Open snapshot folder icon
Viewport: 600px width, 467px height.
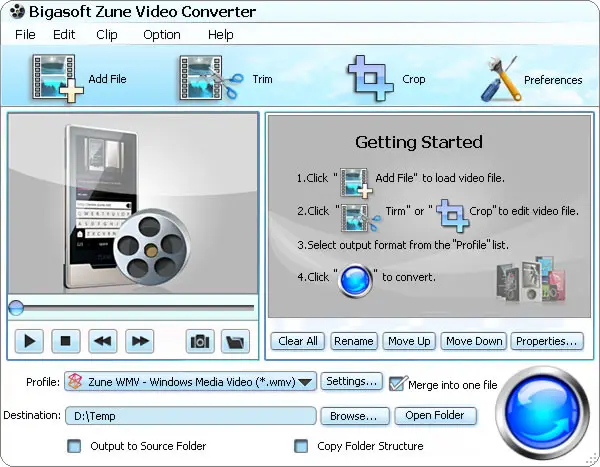(x=235, y=341)
